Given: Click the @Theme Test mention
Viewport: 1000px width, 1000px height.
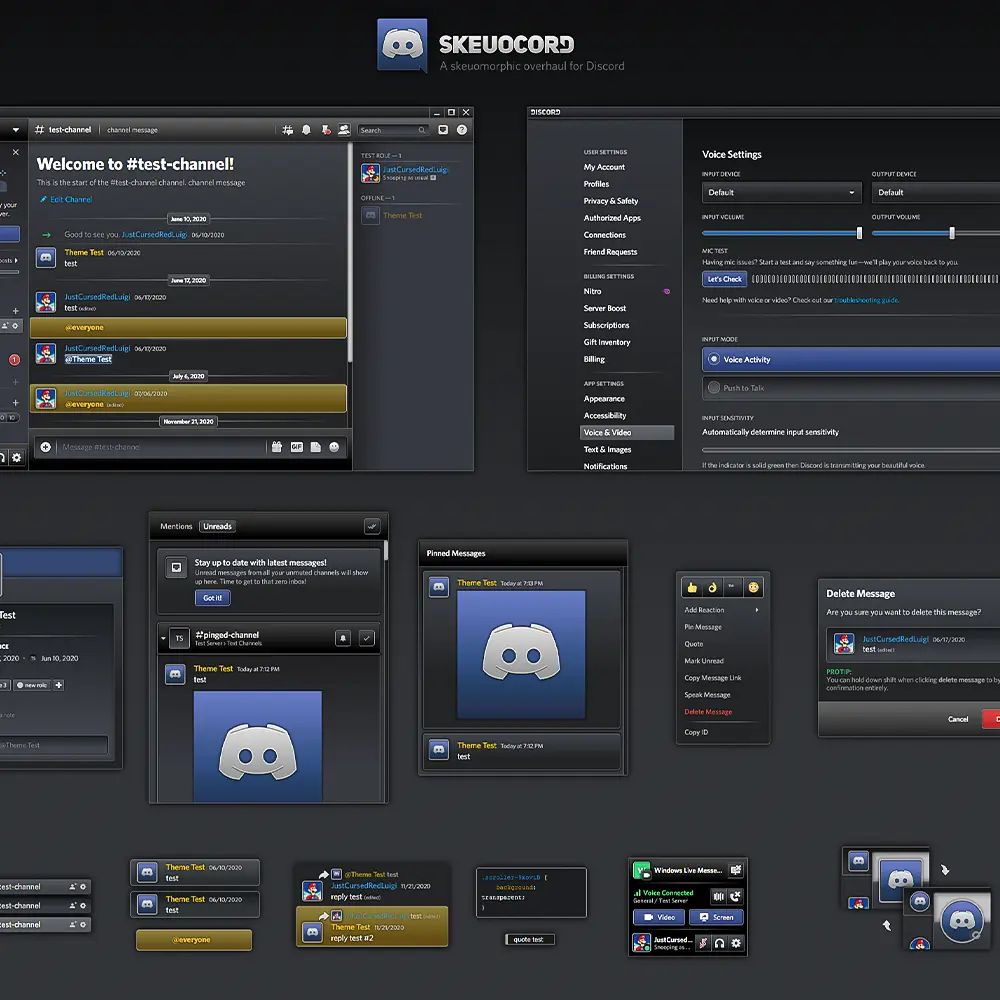Looking at the screenshot, I should [x=89, y=359].
